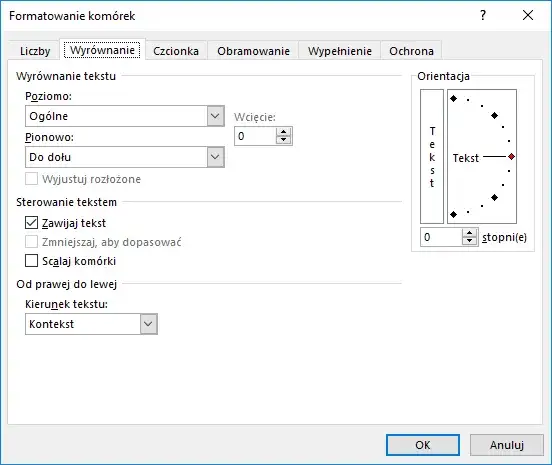Click the Kontekst dropdown arrow
Image resolution: width=552 pixels, height=465 pixels.
coord(149,324)
